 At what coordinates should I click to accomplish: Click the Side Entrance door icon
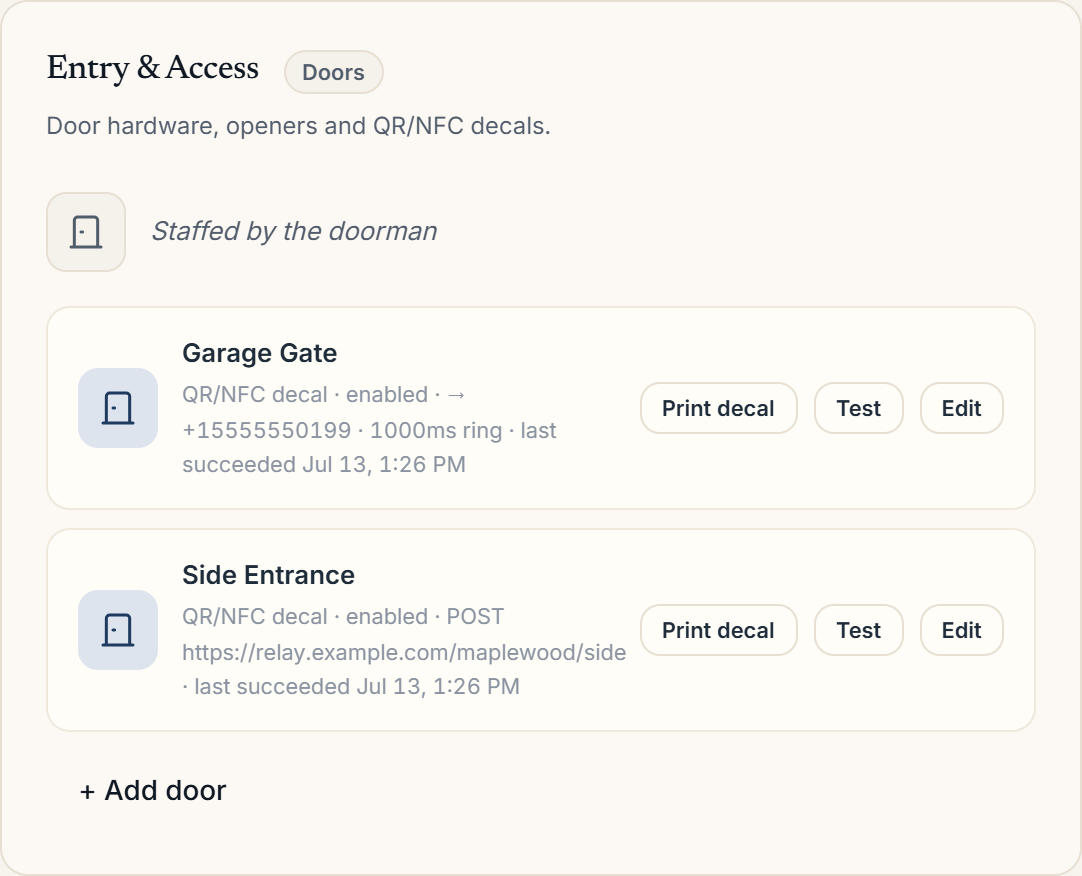118,630
